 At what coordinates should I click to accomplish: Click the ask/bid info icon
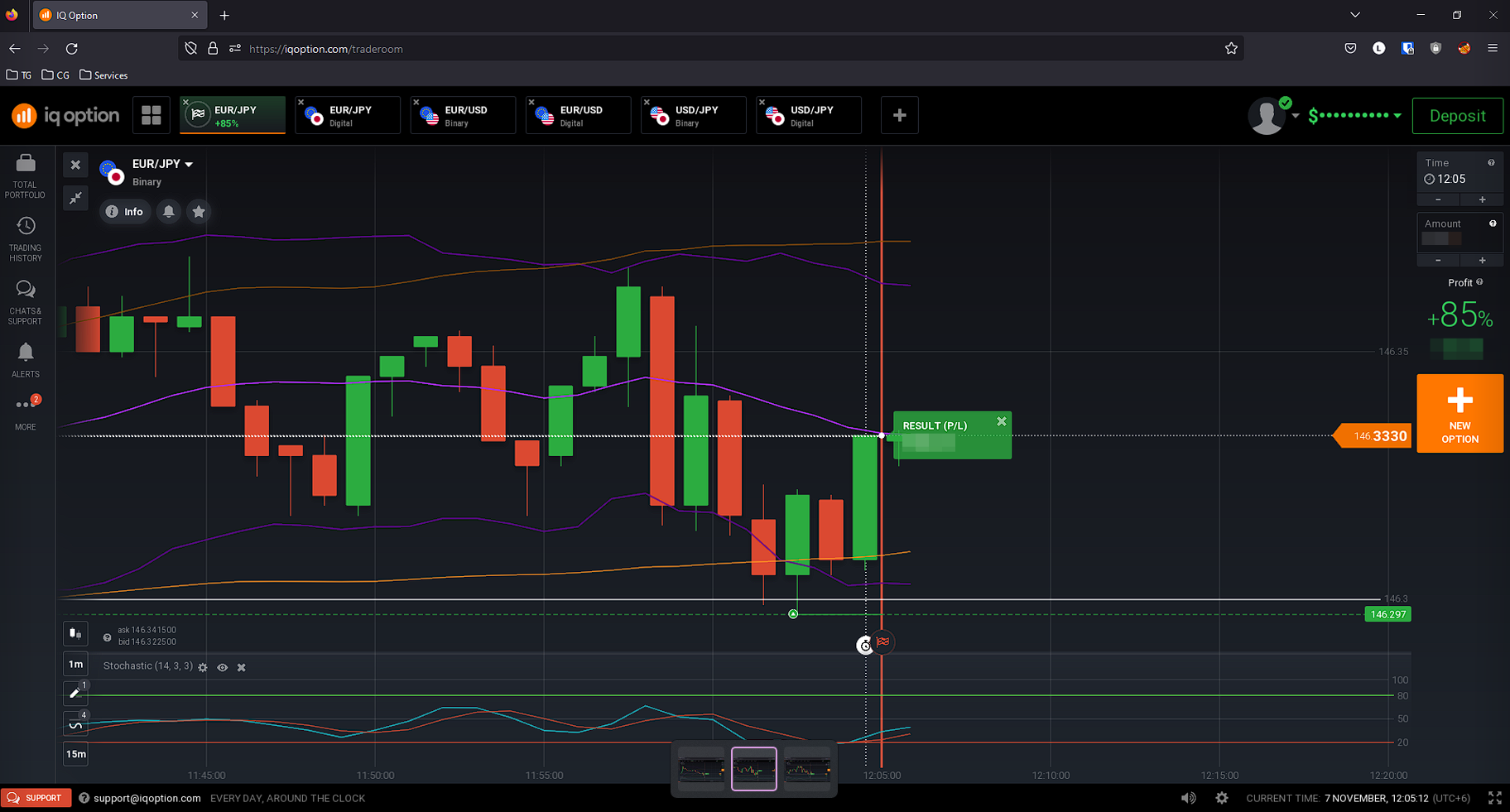coord(107,637)
